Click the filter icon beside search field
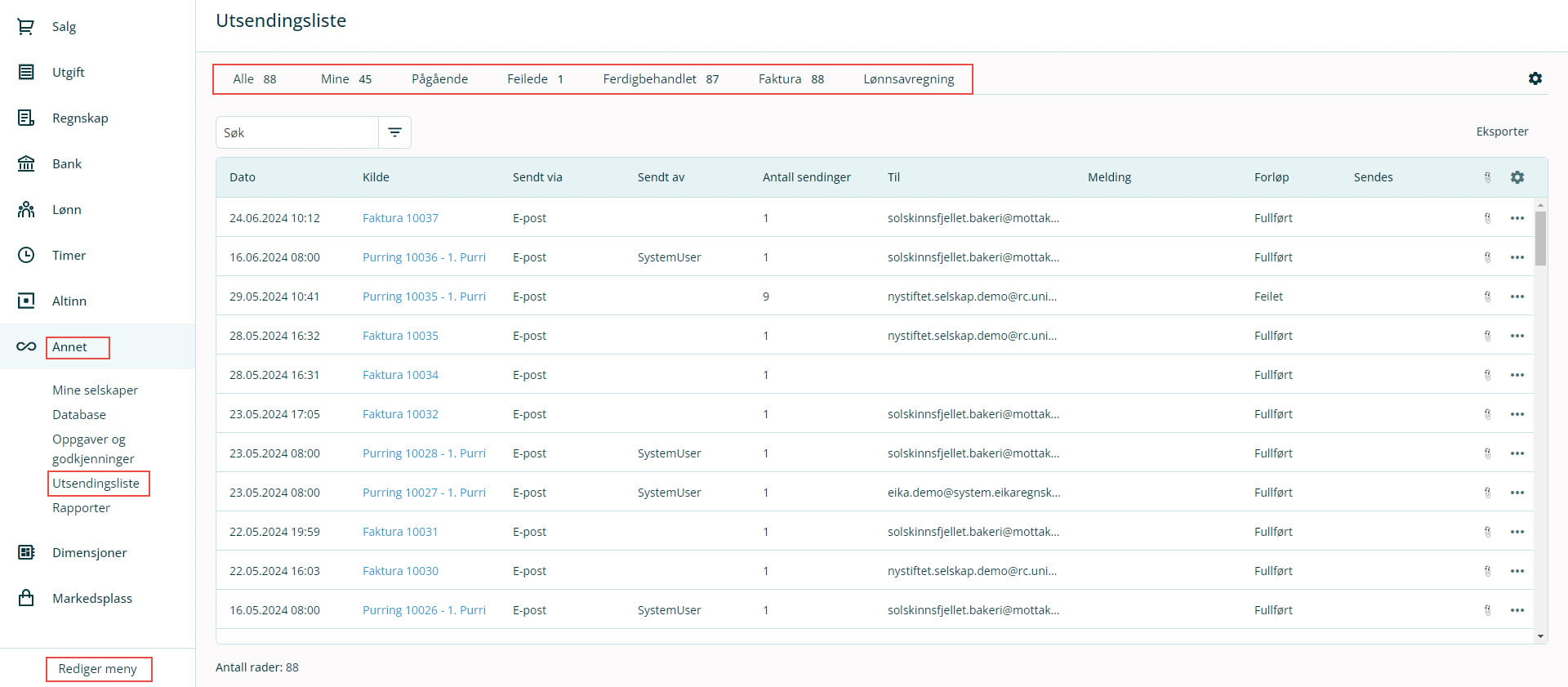1568x687 pixels. click(x=394, y=132)
